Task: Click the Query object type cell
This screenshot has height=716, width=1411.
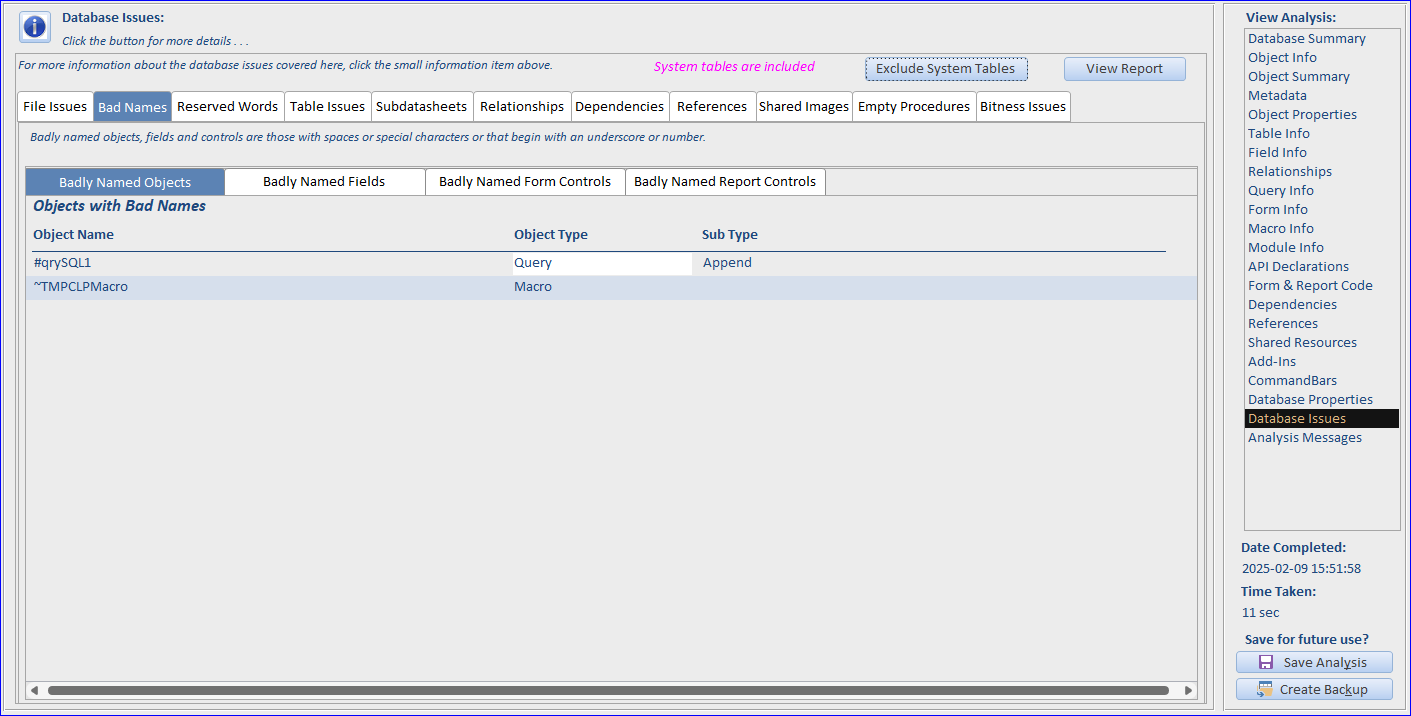Action: [602, 263]
